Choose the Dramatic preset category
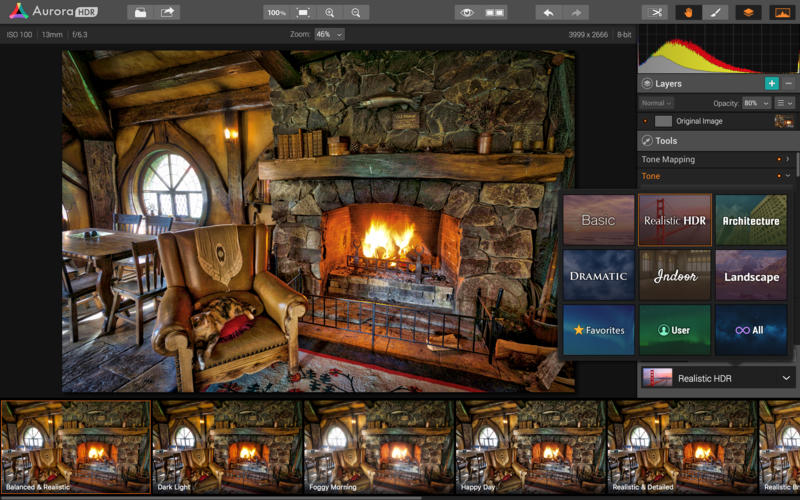 point(598,275)
